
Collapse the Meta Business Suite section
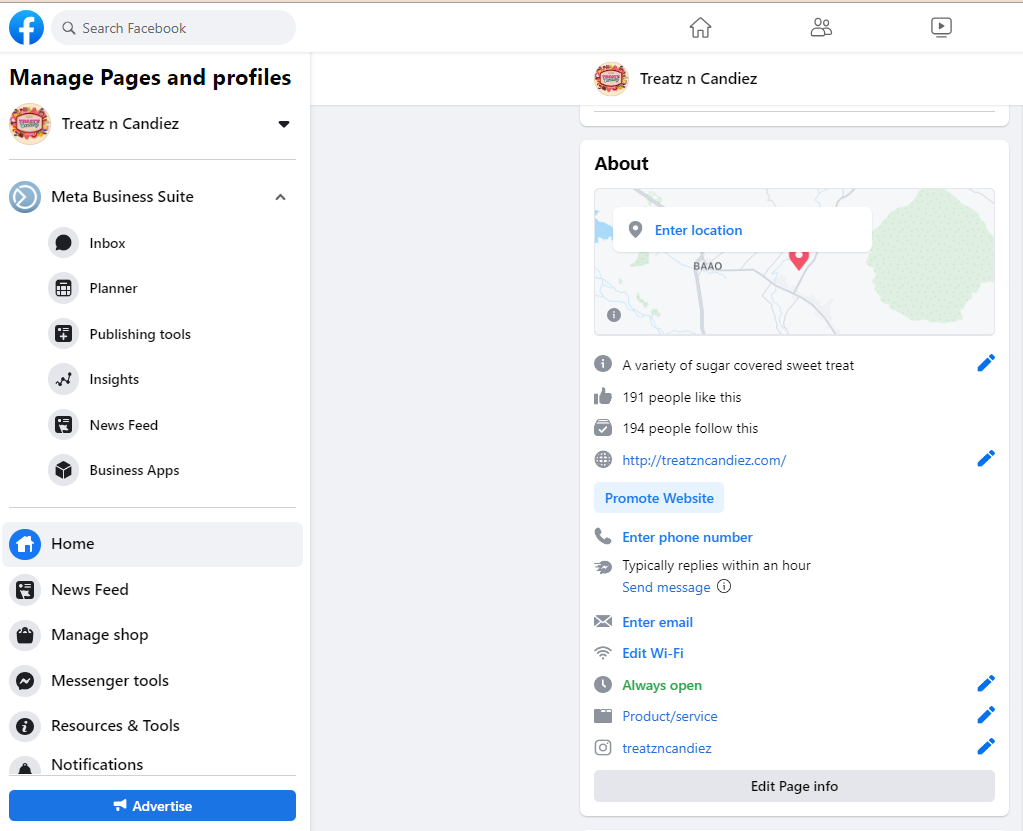click(x=281, y=197)
